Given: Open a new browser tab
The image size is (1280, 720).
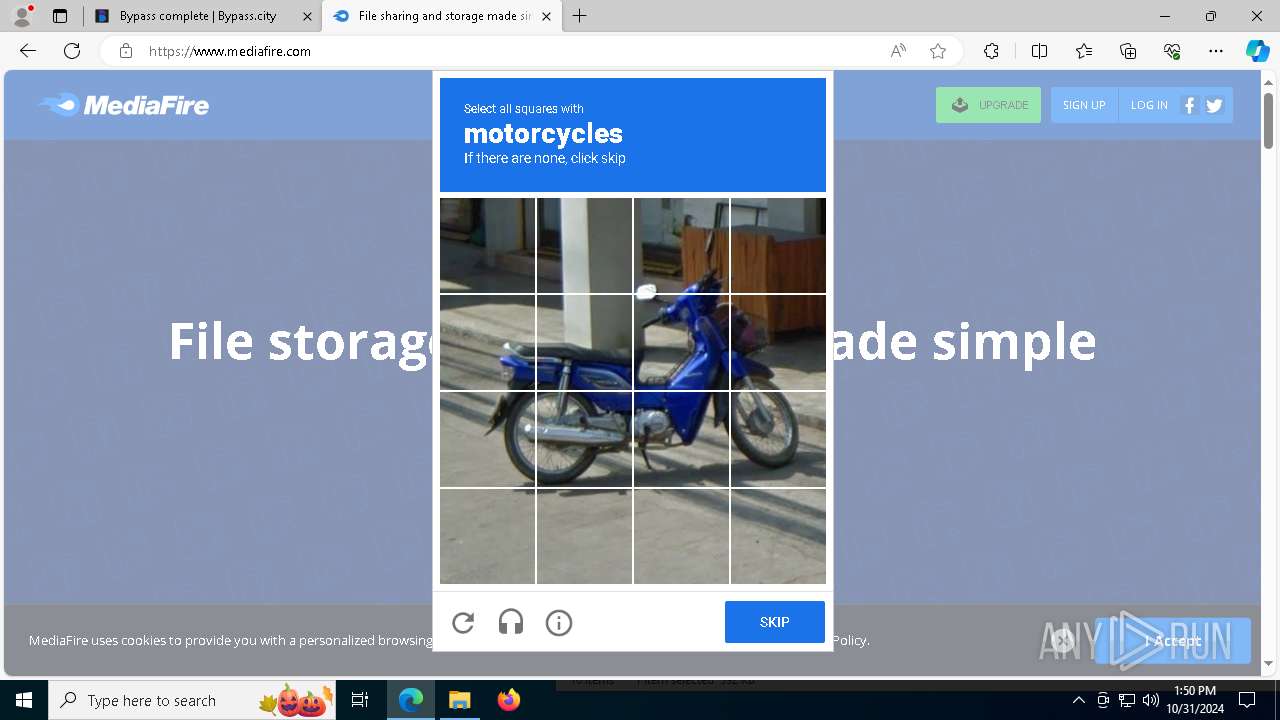Looking at the screenshot, I should (580, 16).
